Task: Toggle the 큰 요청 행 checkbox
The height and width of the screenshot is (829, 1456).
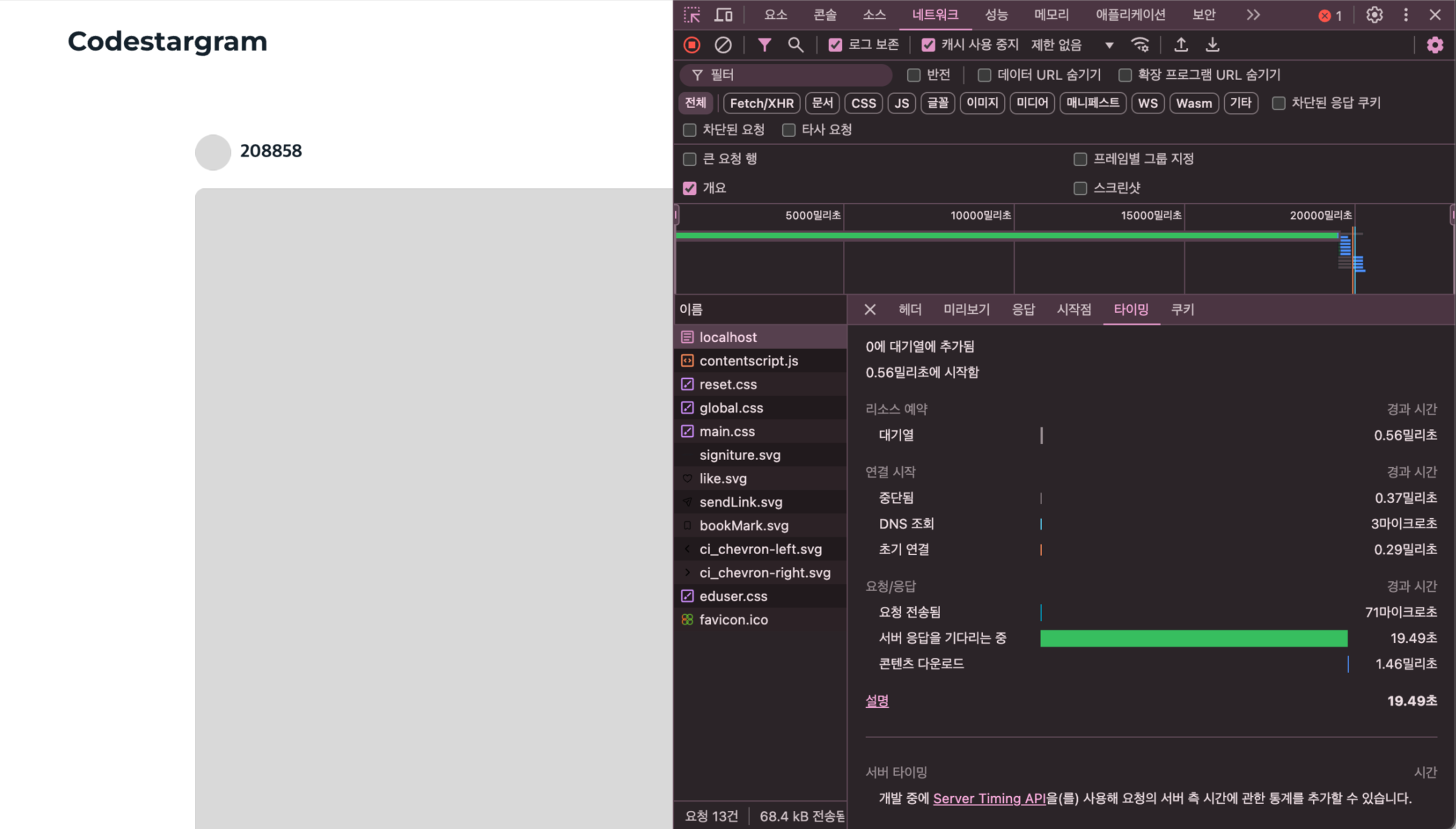Action: click(689, 159)
